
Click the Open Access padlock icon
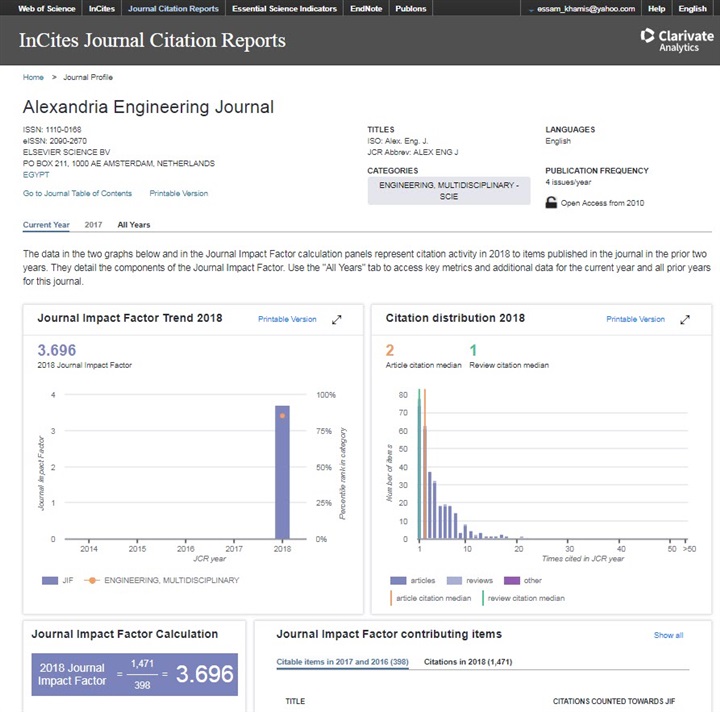[551, 203]
